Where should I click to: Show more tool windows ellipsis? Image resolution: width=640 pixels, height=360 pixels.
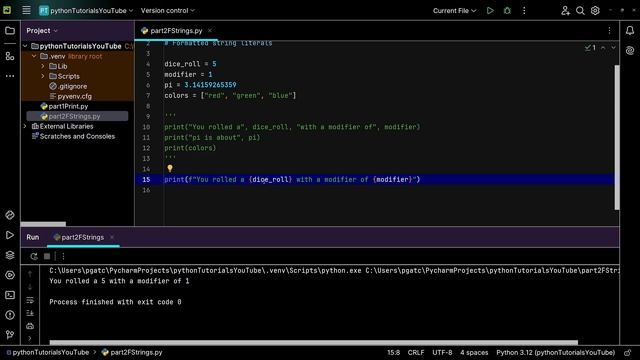click(x=10, y=76)
